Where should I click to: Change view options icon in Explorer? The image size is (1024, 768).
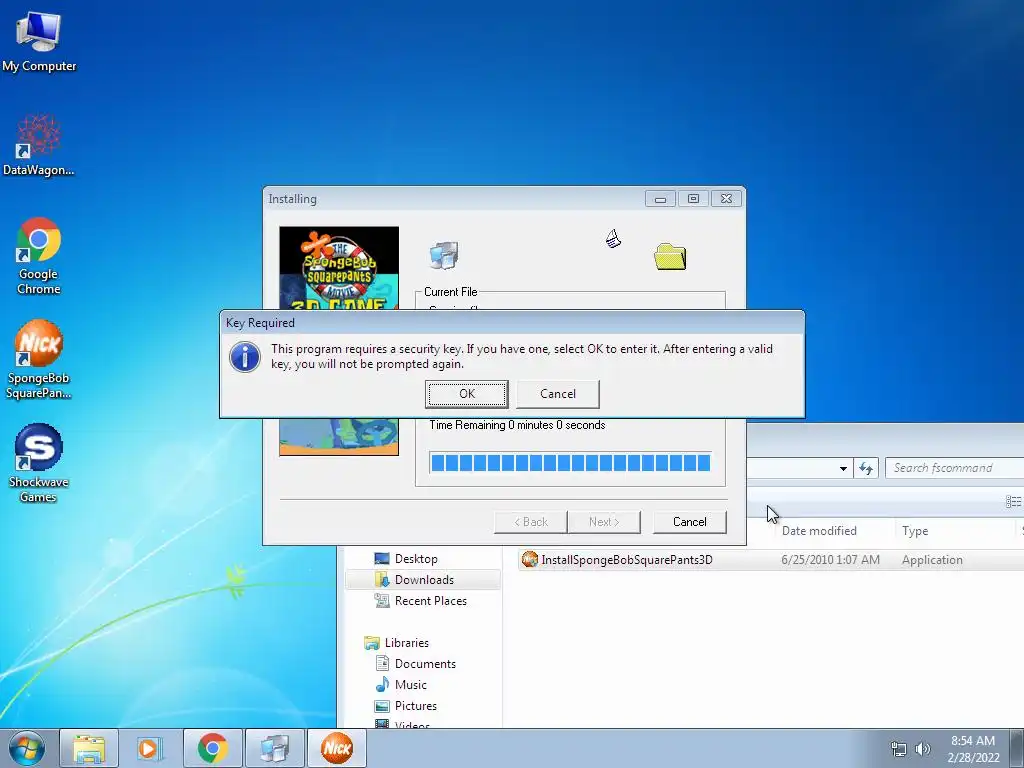(x=1013, y=502)
